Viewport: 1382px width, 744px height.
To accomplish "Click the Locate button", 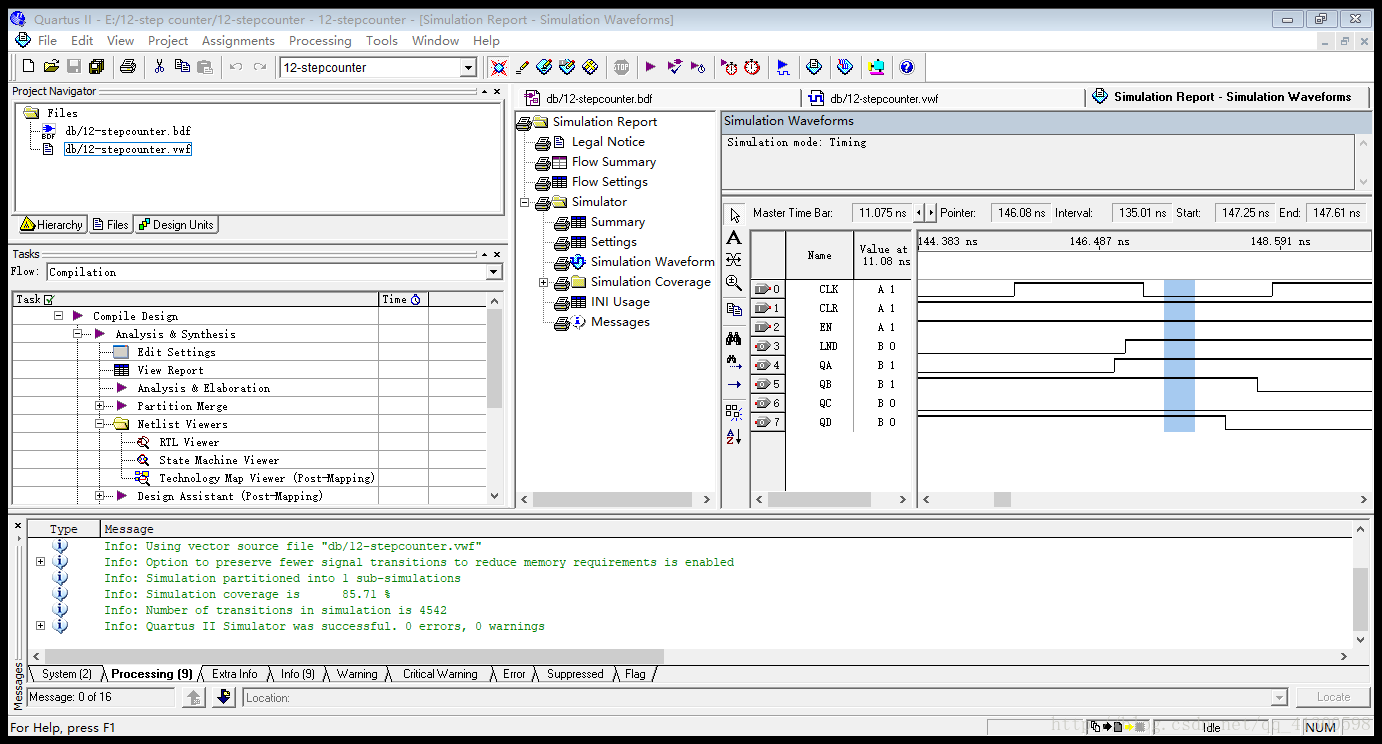I will point(1333,697).
